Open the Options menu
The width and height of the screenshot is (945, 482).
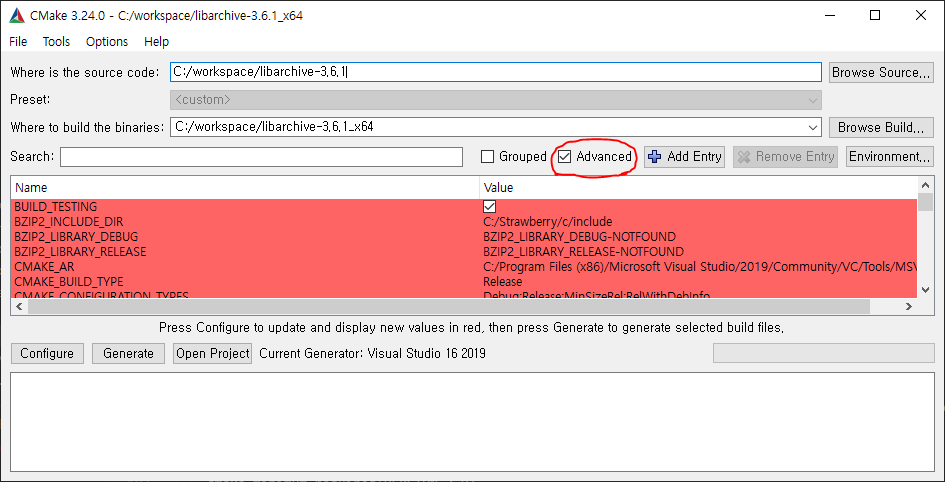[107, 42]
